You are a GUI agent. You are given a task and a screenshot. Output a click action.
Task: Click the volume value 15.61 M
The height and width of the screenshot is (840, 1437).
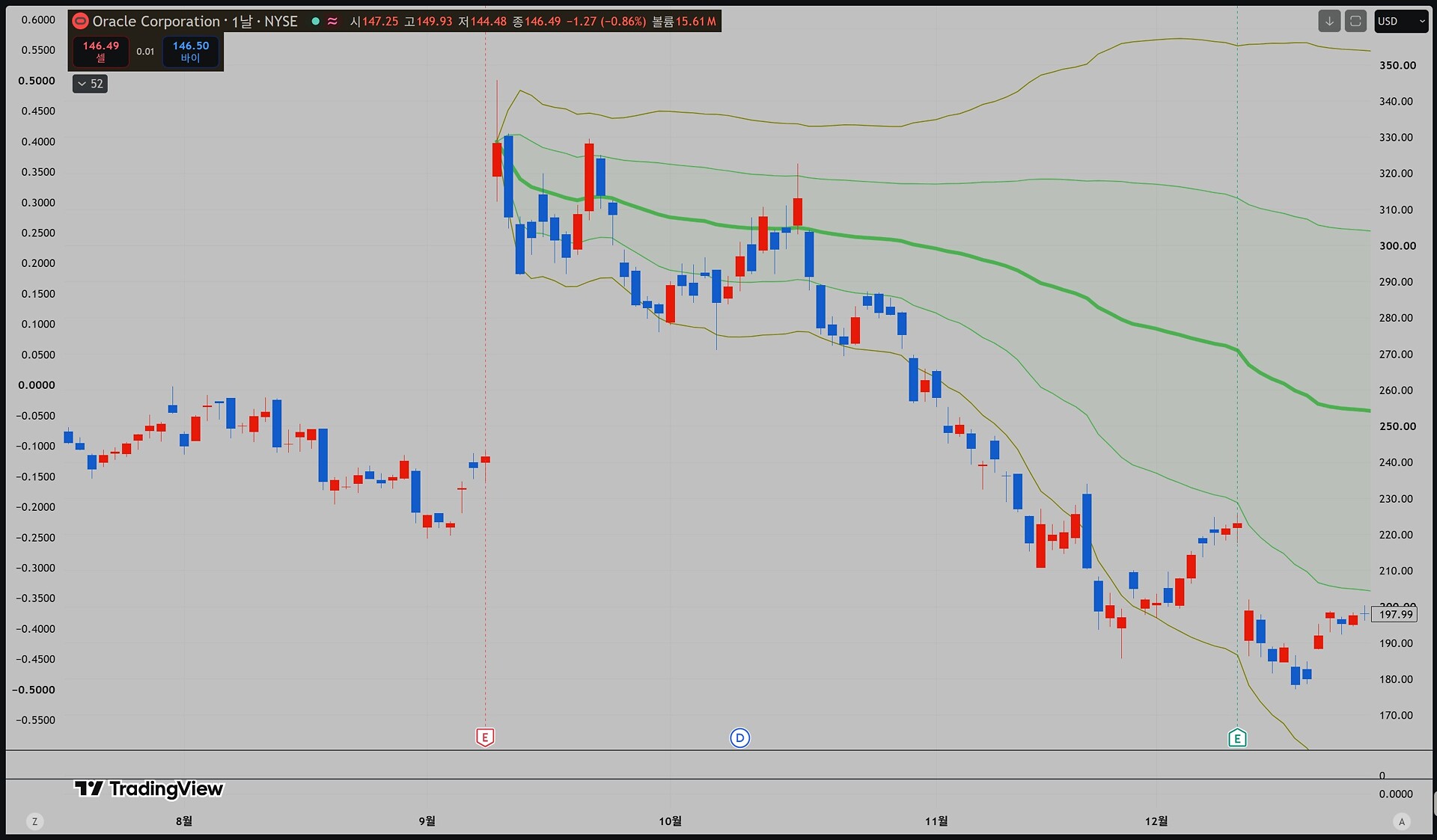click(695, 21)
